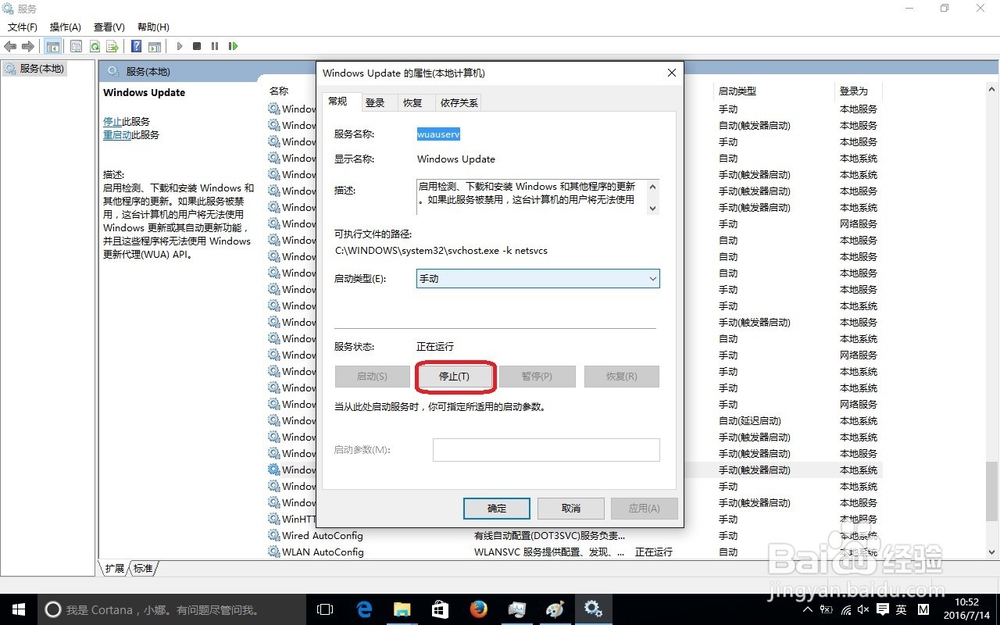
Task: Click the 确定 button
Action: click(x=496, y=508)
